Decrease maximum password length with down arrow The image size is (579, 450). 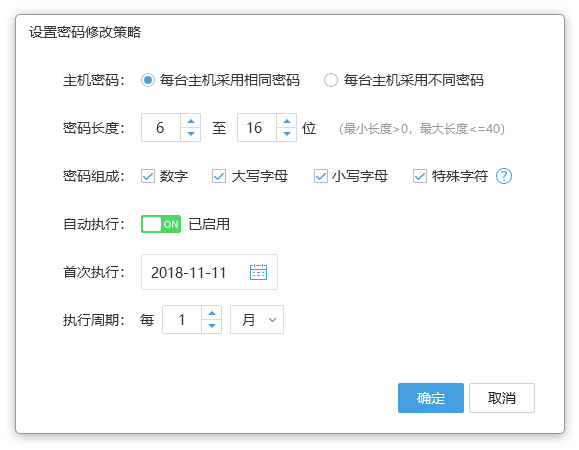pos(287,134)
